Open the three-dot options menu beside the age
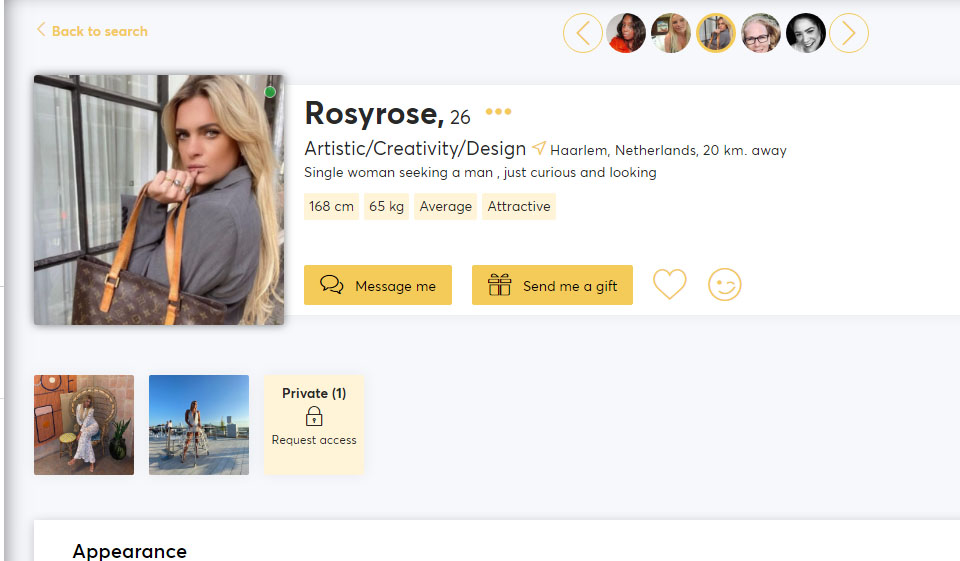The width and height of the screenshot is (960, 561). (498, 112)
